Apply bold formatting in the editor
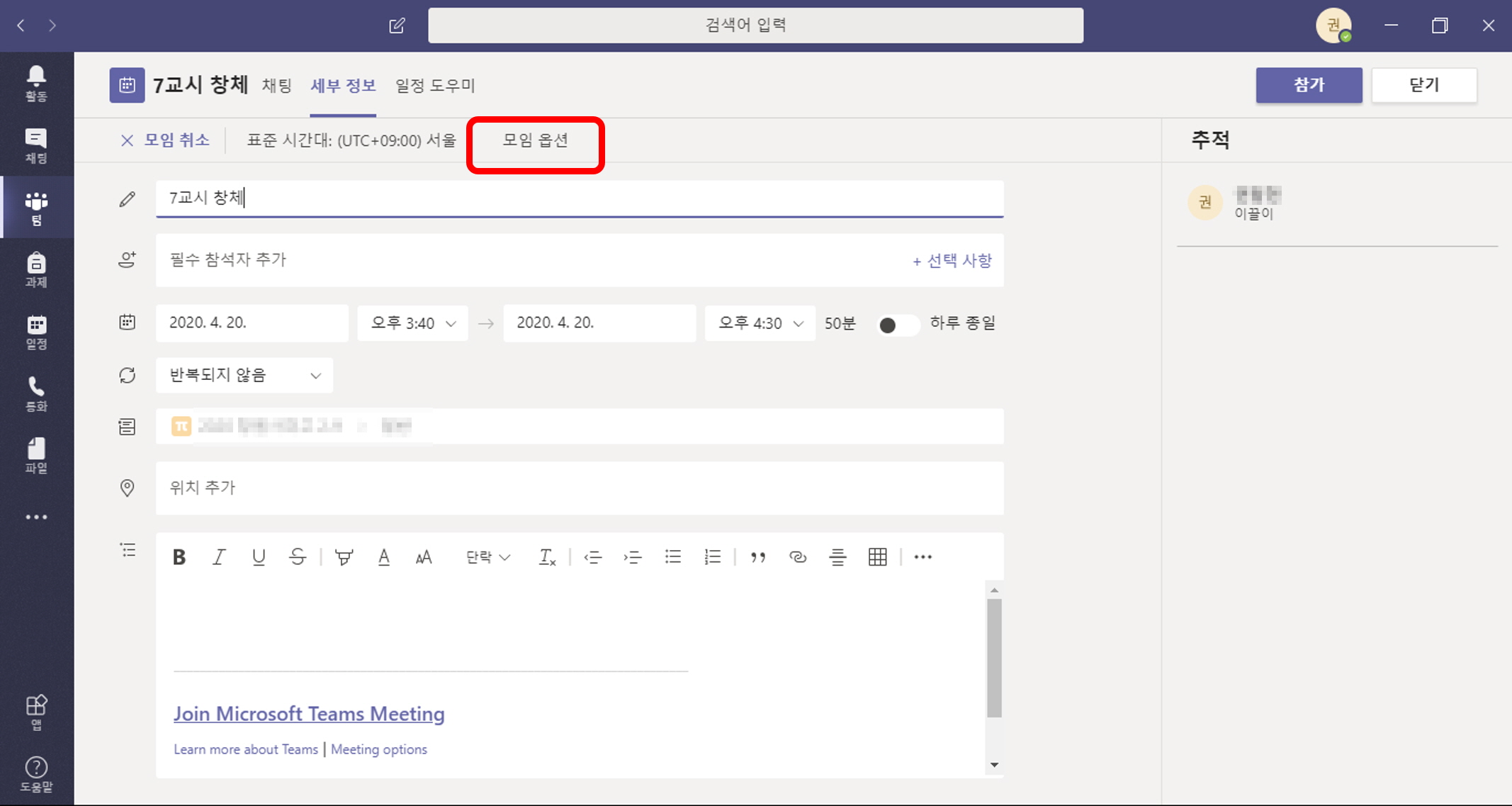This screenshot has height=806, width=1512. (179, 557)
